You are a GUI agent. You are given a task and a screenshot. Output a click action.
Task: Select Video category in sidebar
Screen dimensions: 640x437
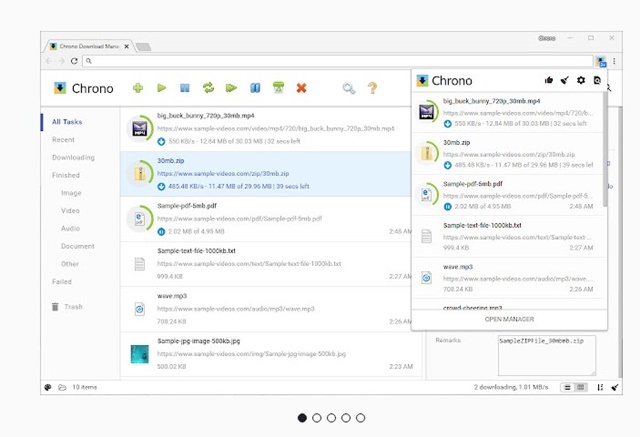pos(70,211)
